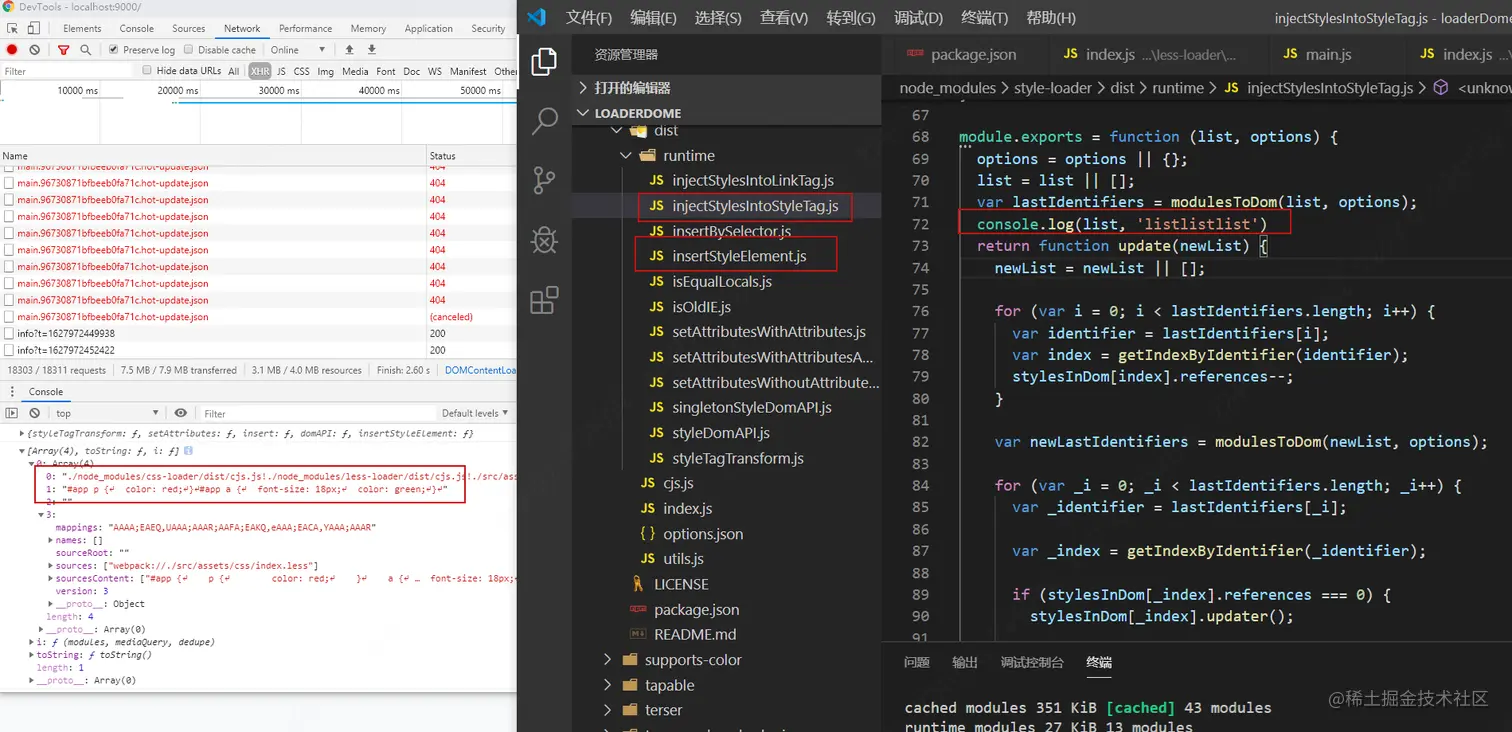
Task: Filter network requests by XHR
Action: click(x=260, y=71)
